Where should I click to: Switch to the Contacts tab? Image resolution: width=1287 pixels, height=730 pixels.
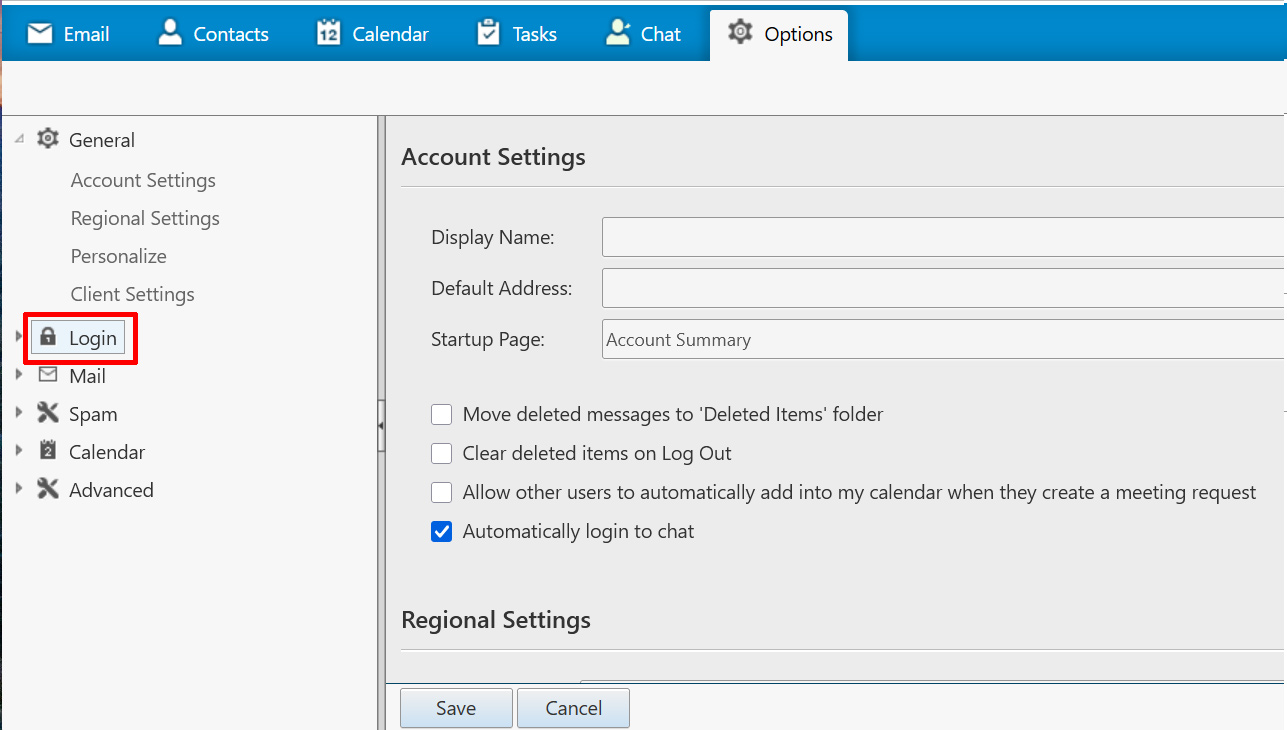click(x=214, y=34)
